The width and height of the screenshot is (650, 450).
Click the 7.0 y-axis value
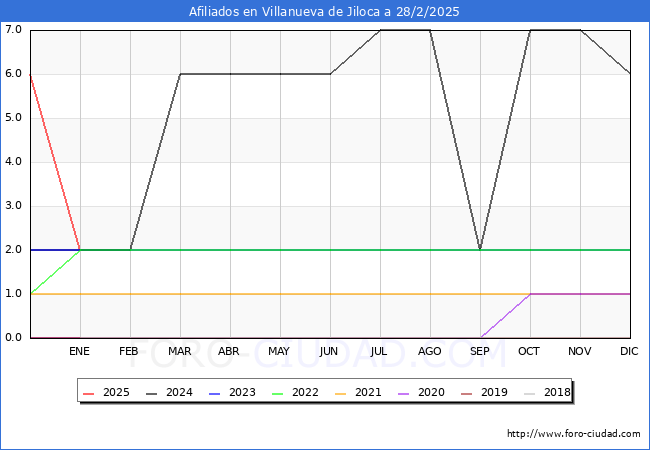point(13,30)
